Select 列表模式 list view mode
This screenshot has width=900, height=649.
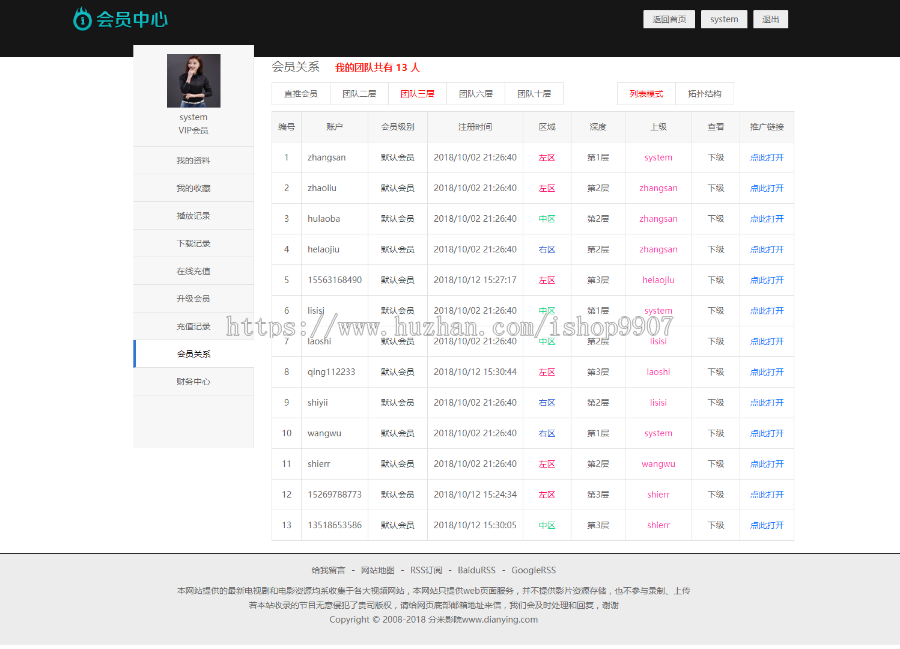646,94
